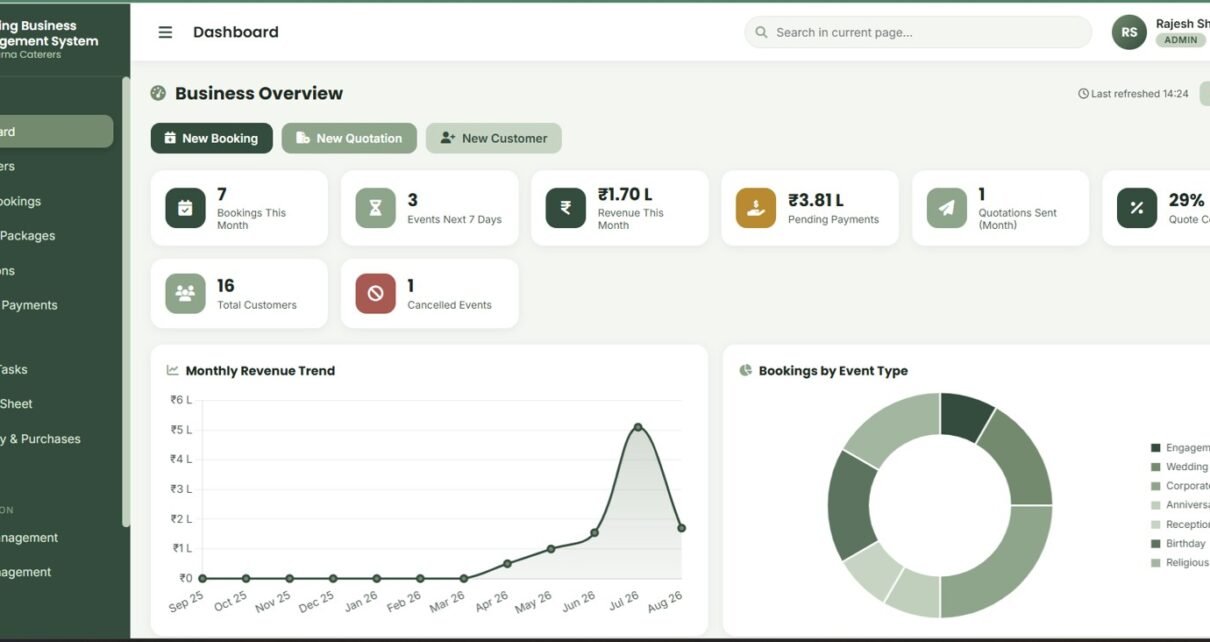Click the calendar icon on Bookings This Month
Image resolution: width=1210 pixels, height=642 pixels.
185,208
